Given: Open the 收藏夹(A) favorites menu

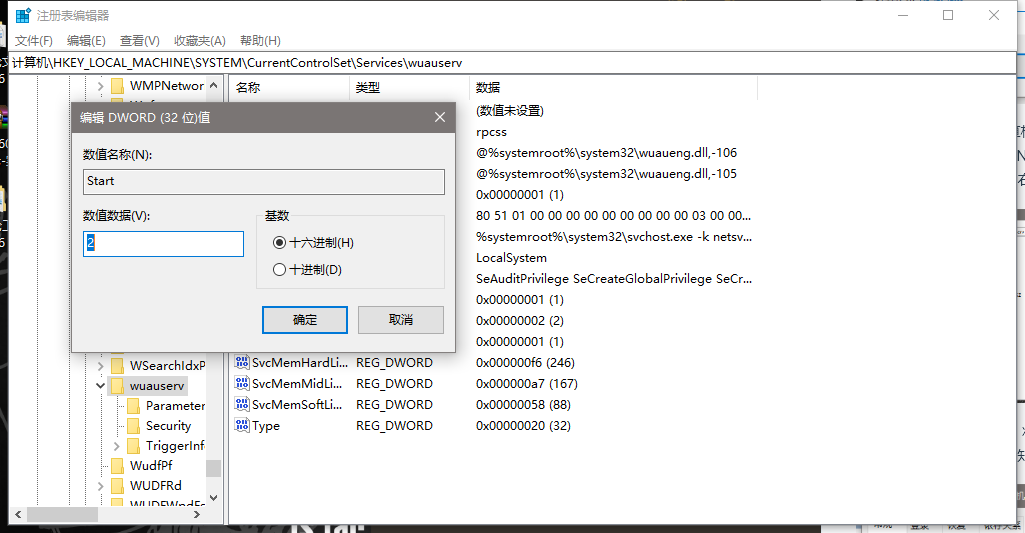Looking at the screenshot, I should (200, 41).
